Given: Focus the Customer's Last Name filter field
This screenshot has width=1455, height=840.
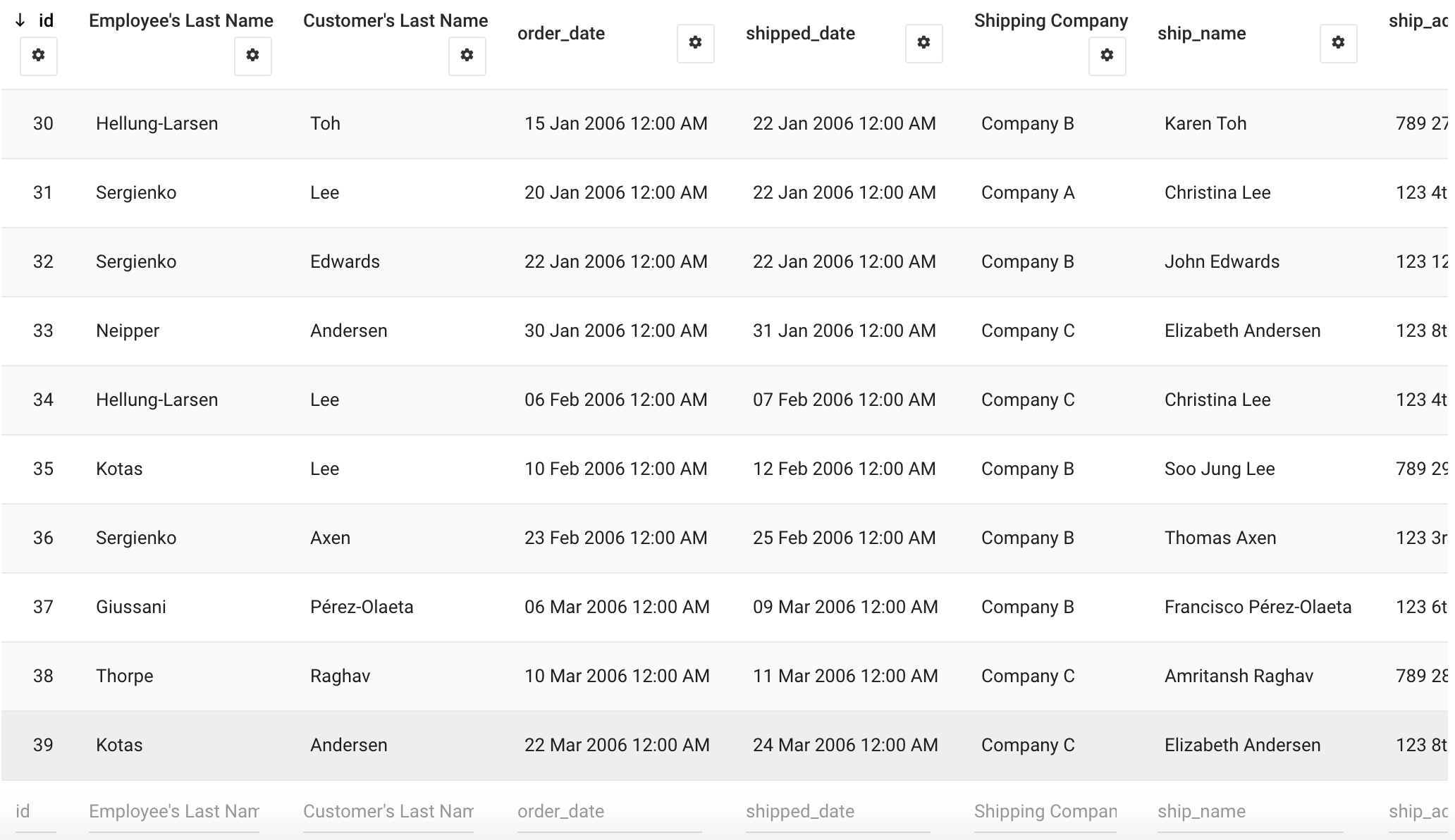Looking at the screenshot, I should point(388,811).
